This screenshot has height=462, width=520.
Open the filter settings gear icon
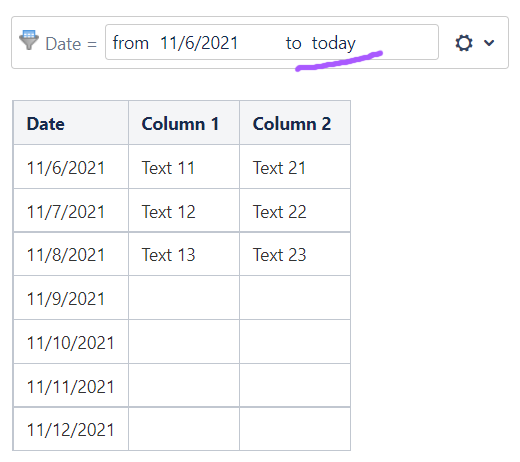(464, 43)
